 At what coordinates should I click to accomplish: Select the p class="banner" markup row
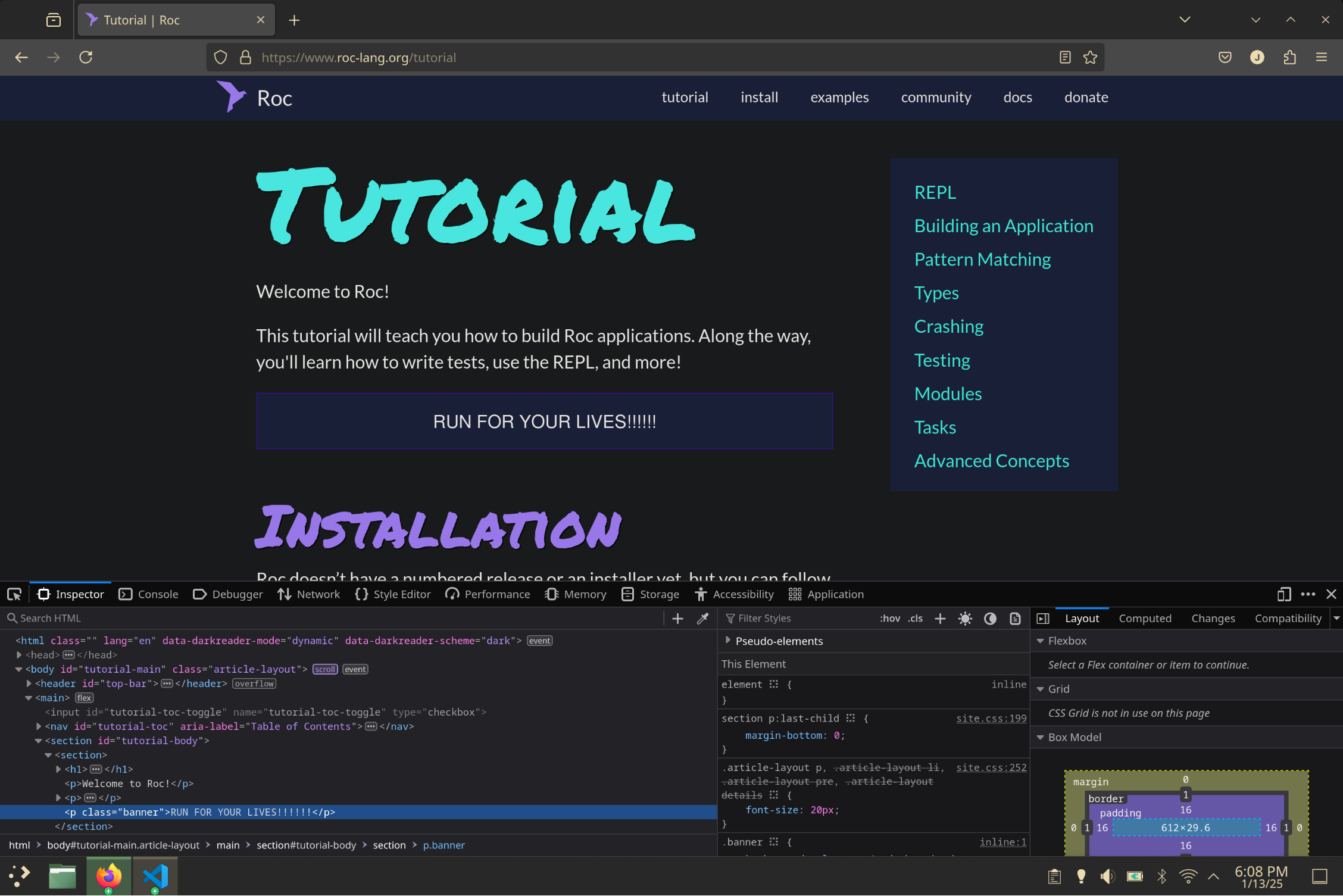358,812
